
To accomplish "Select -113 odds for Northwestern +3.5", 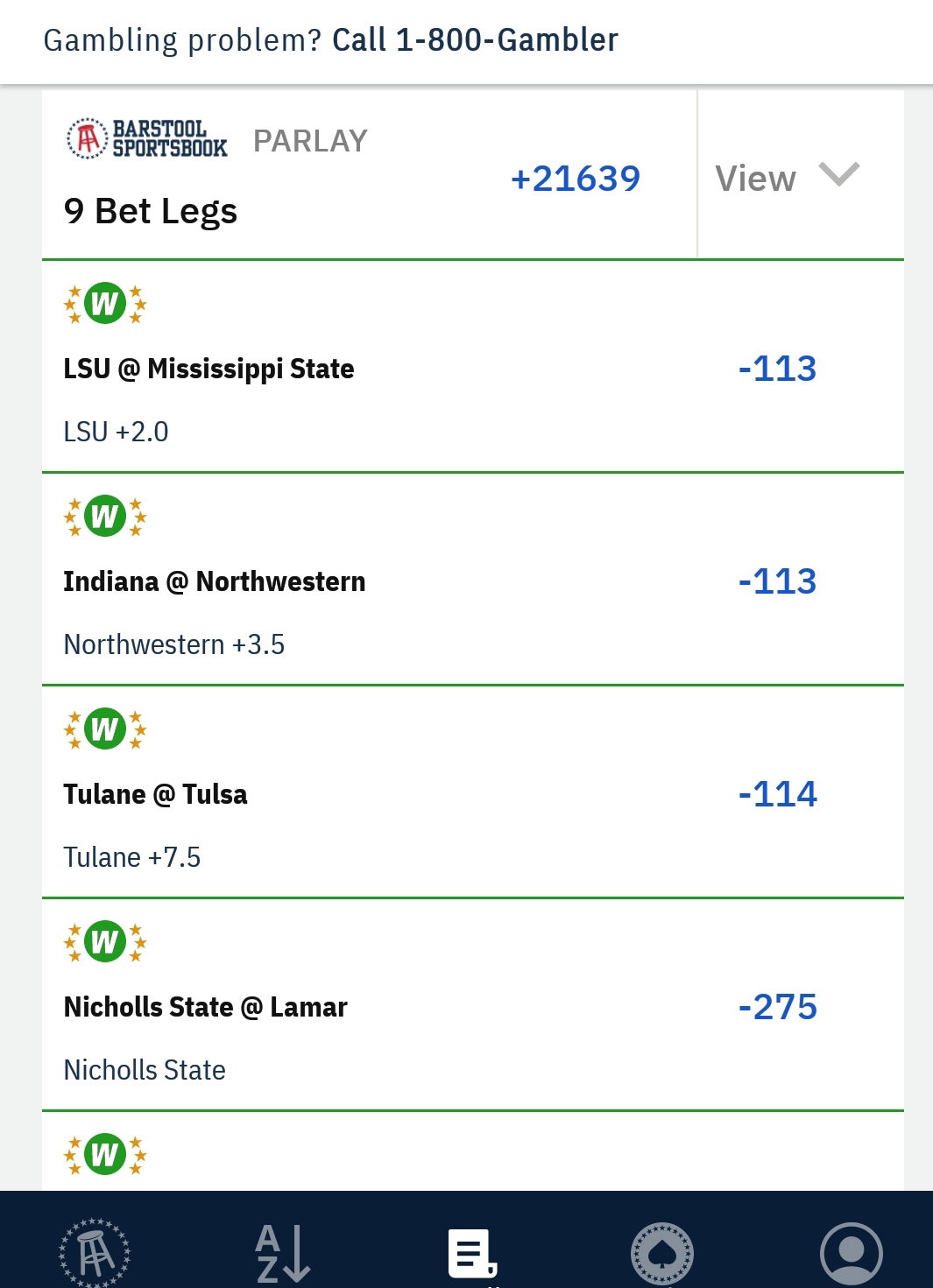I will [777, 581].
